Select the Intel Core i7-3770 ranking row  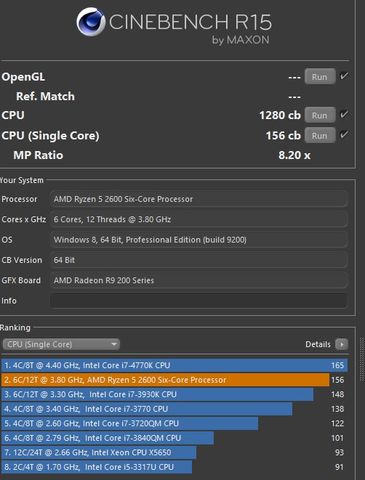coord(174,409)
